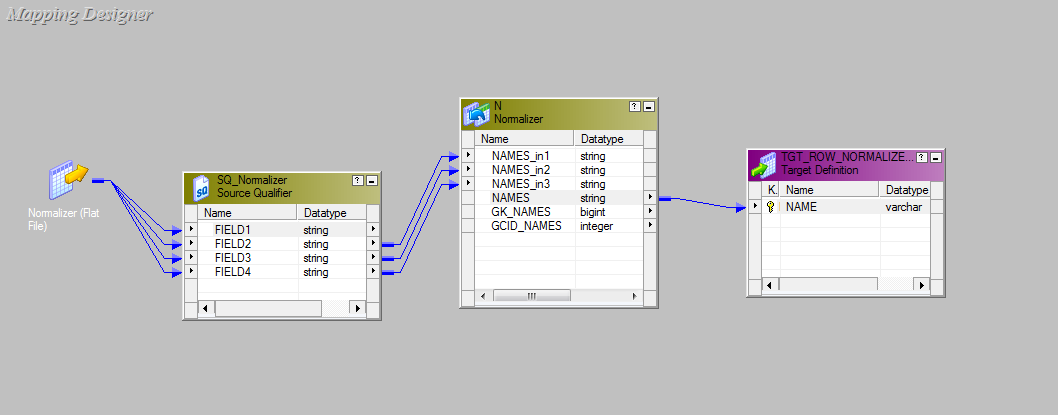Click right scroll arrow in Normalizer box

click(x=634, y=296)
